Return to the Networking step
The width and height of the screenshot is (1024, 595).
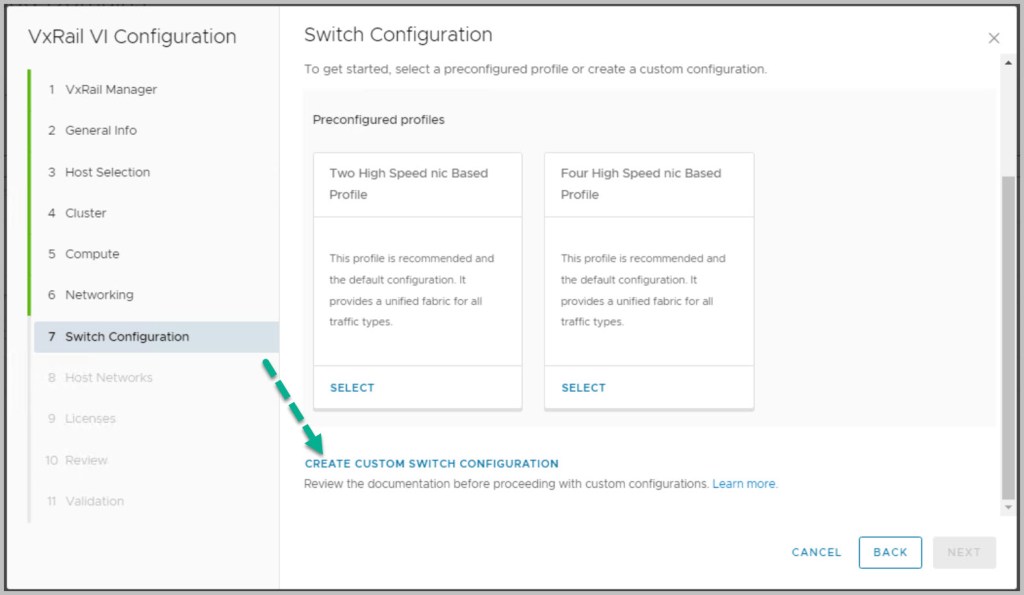(x=98, y=295)
